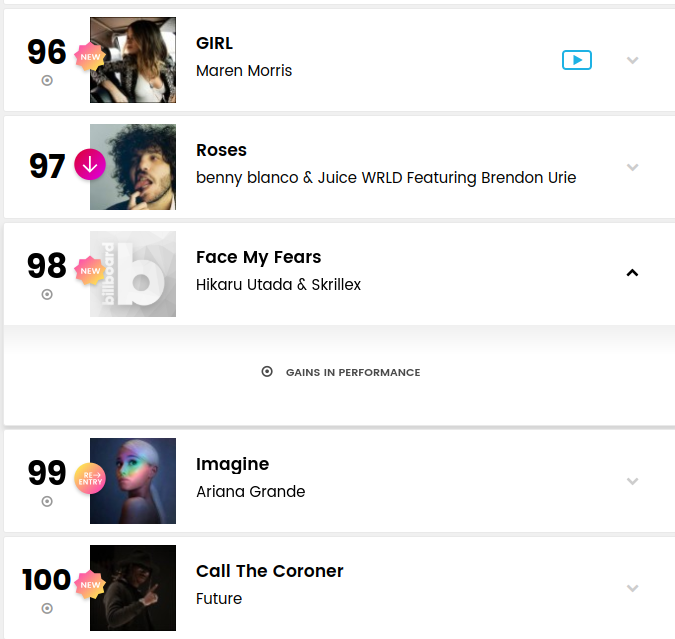675x639 pixels.
Task: Click the gains bullet icon under rank 99
Action: pyautogui.click(x=47, y=502)
